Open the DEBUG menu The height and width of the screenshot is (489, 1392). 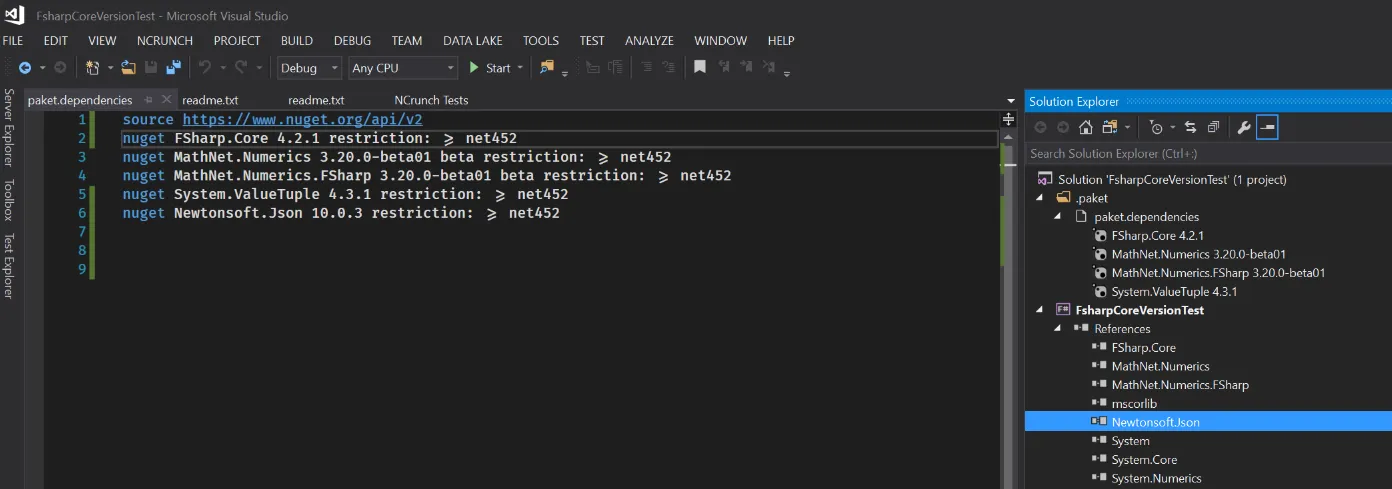click(x=352, y=41)
